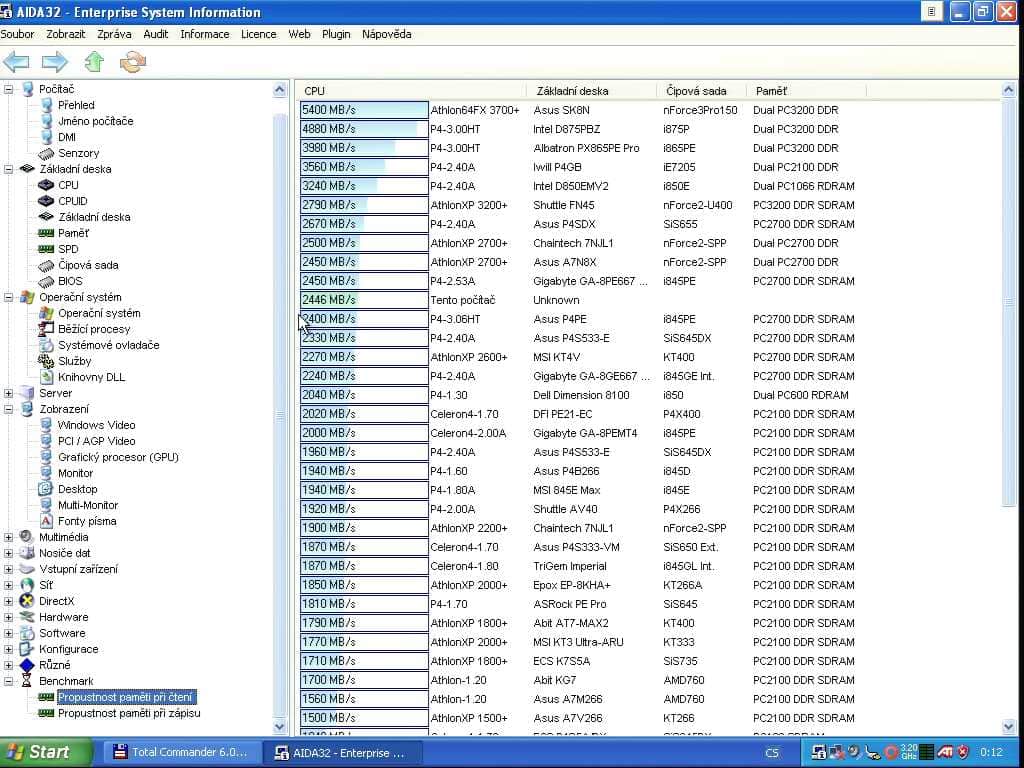Expand the Konfigurace tree node
The height and width of the screenshot is (768, 1024).
pos(8,649)
